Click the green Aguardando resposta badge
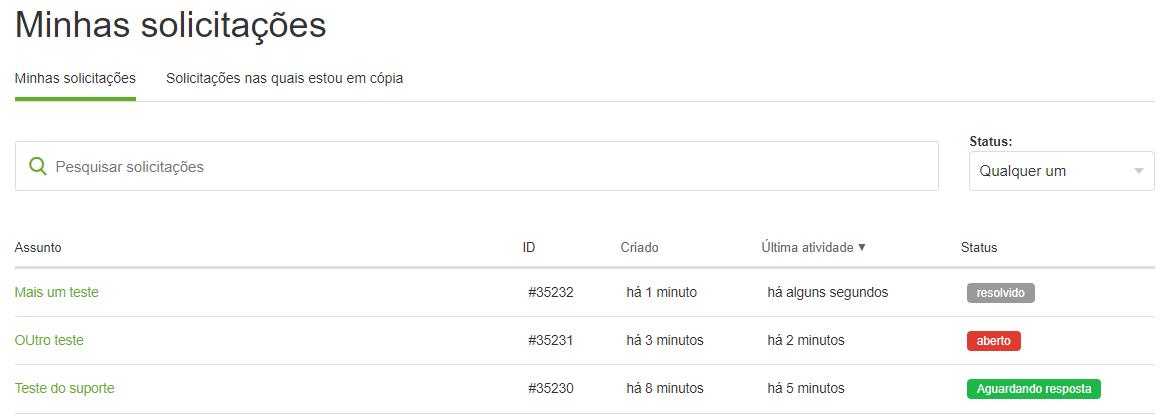This screenshot has height=420, width=1169. [1034, 389]
